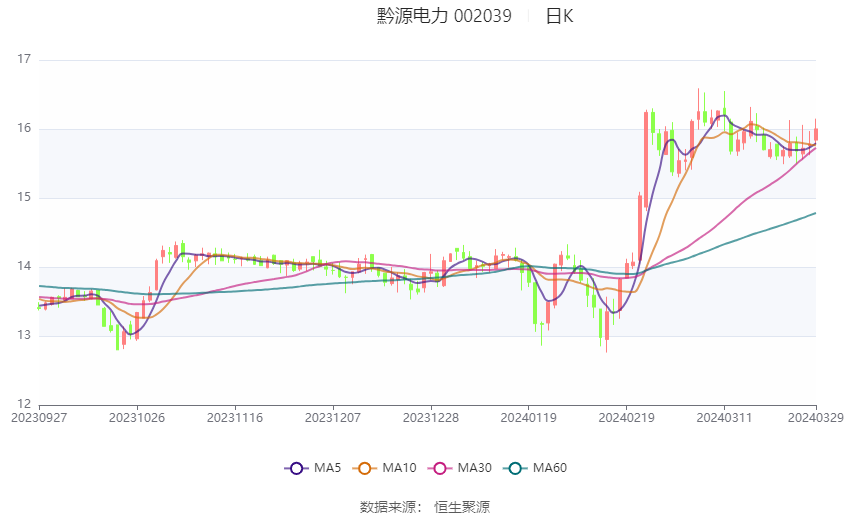Click the y-axis value 17
This screenshot has width=850, height=517.
[x=24, y=59]
